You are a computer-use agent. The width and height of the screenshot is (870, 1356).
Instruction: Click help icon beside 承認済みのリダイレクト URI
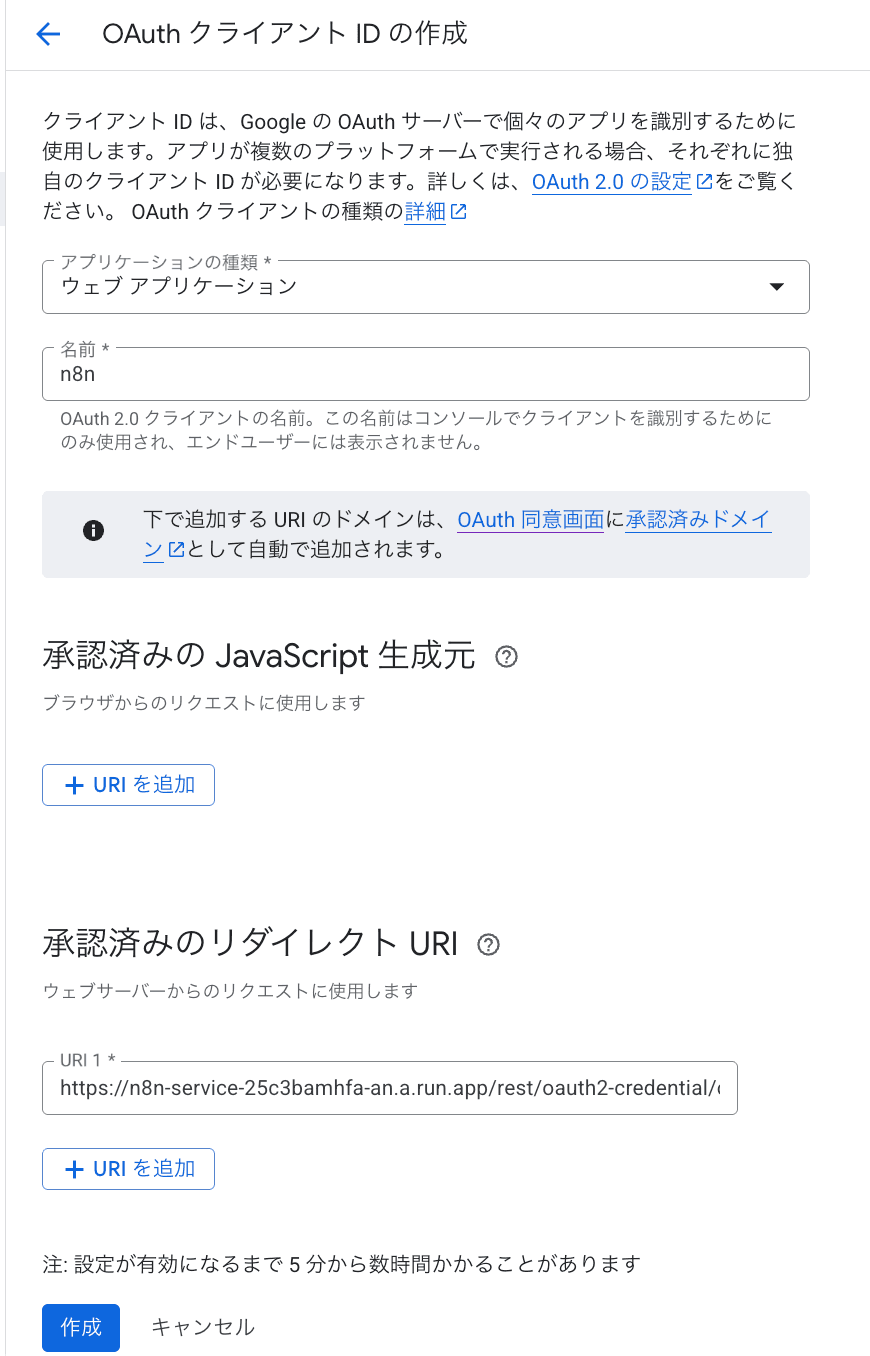click(x=489, y=945)
